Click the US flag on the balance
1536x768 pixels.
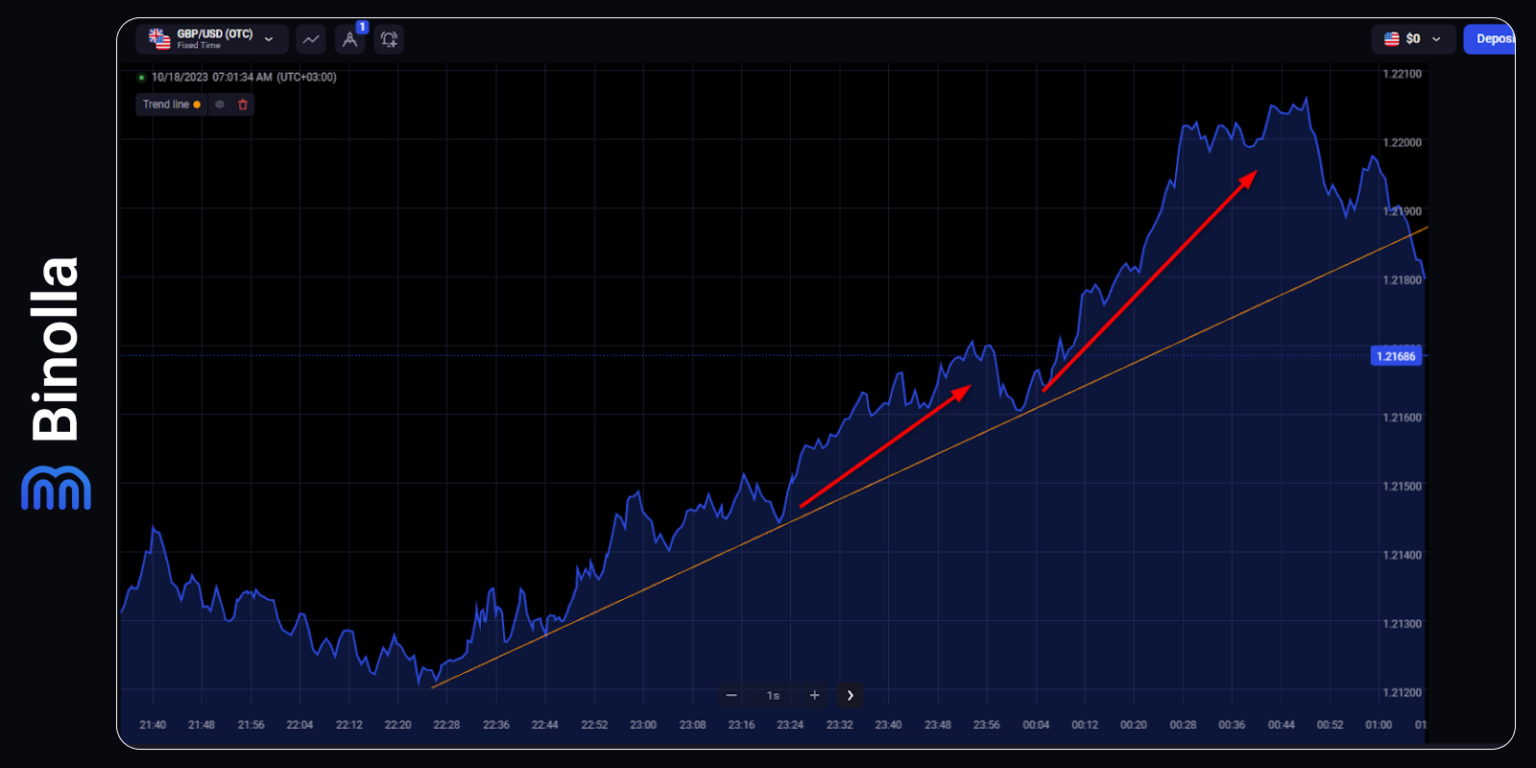pyautogui.click(x=1390, y=39)
